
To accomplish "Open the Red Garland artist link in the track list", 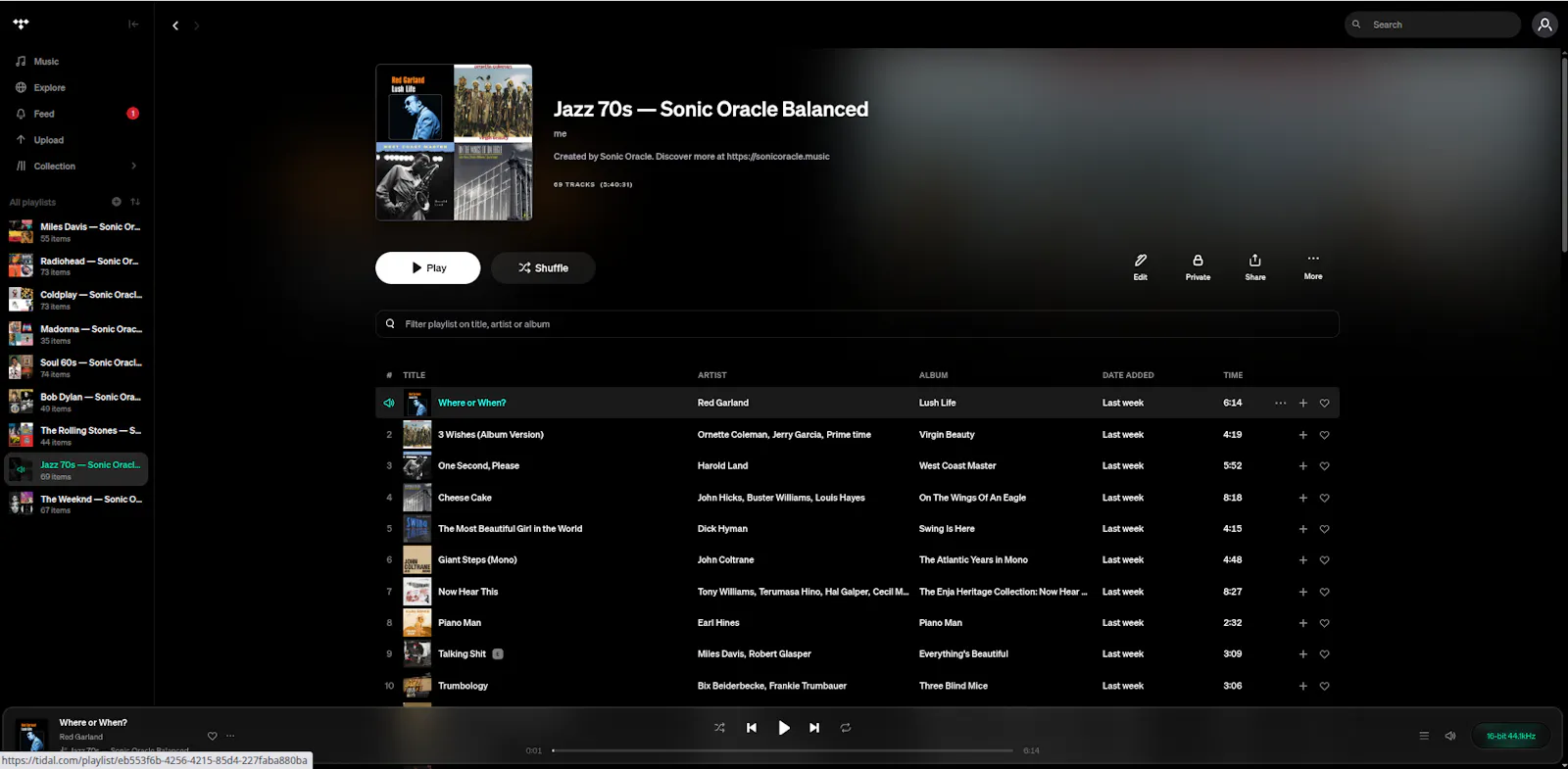I will click(x=722, y=403).
